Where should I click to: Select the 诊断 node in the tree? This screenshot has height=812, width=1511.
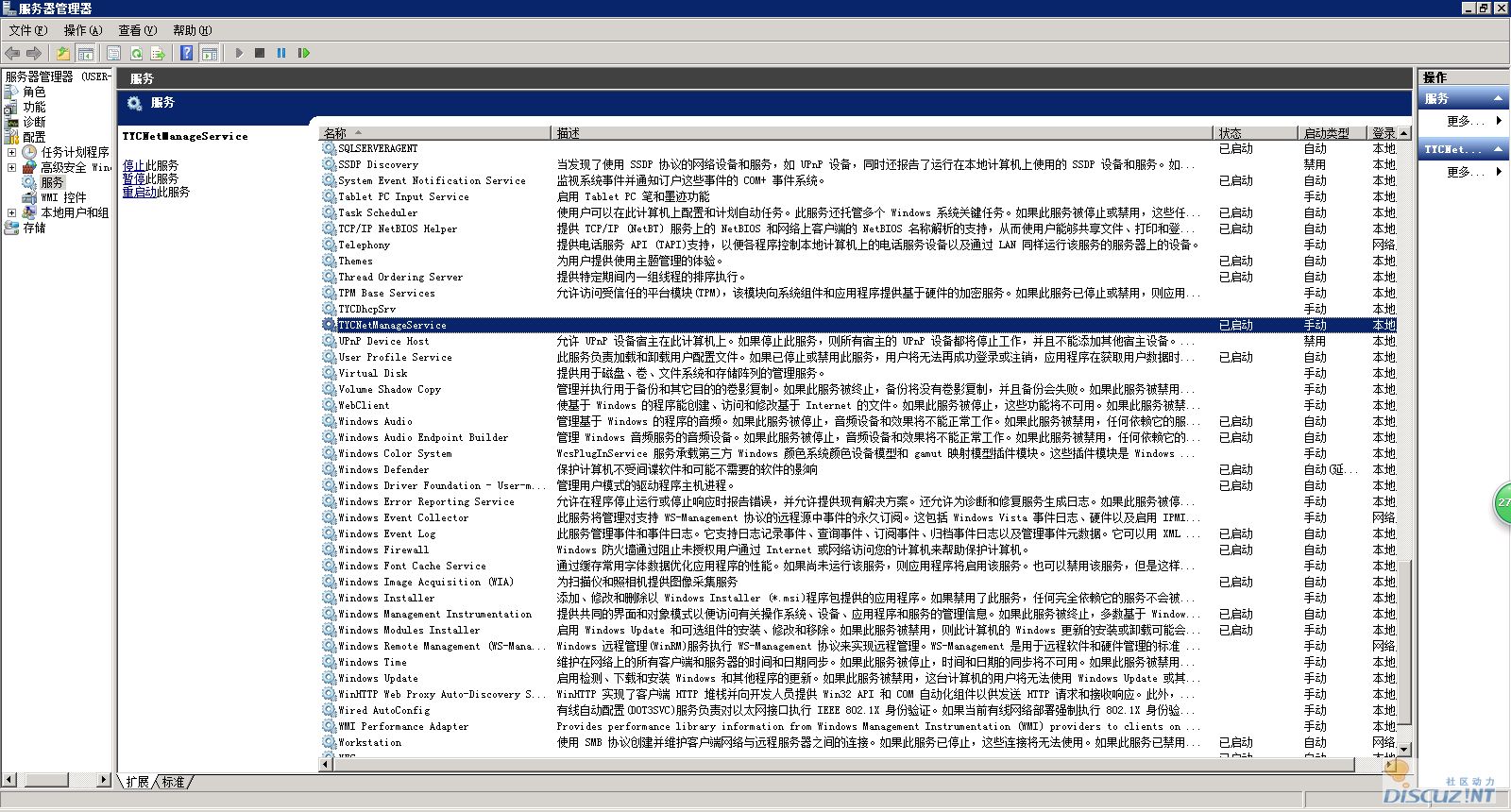(x=34, y=122)
